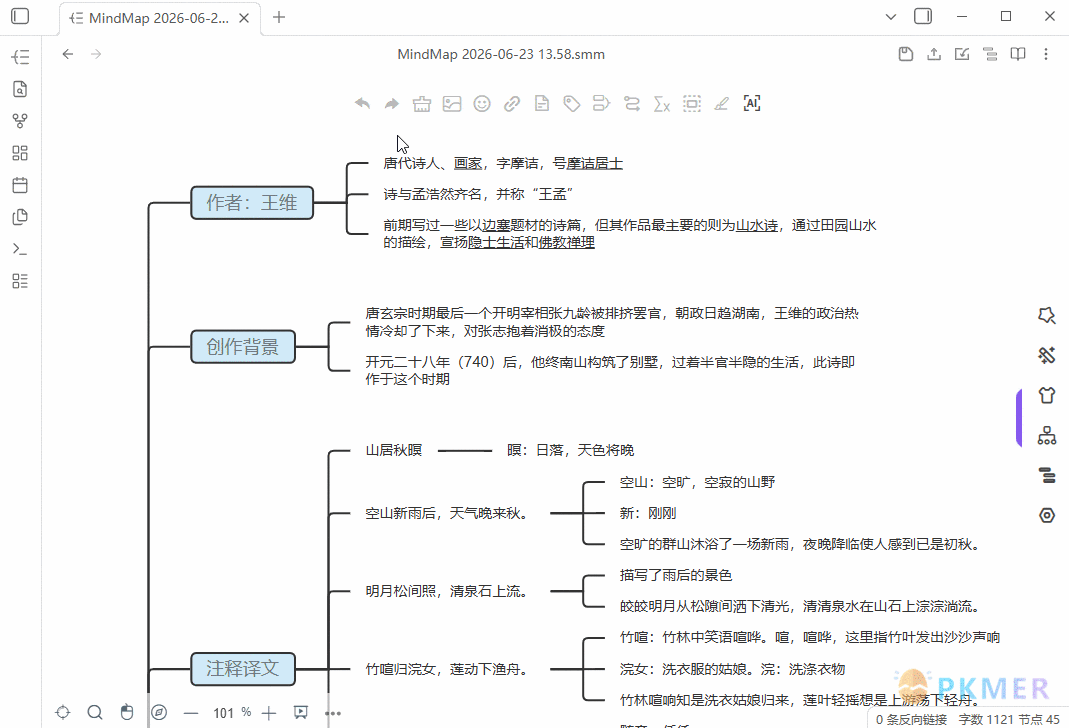Click the 佛教禅理 underlined link
Viewport: 1069px width, 728px height.
coord(567,243)
